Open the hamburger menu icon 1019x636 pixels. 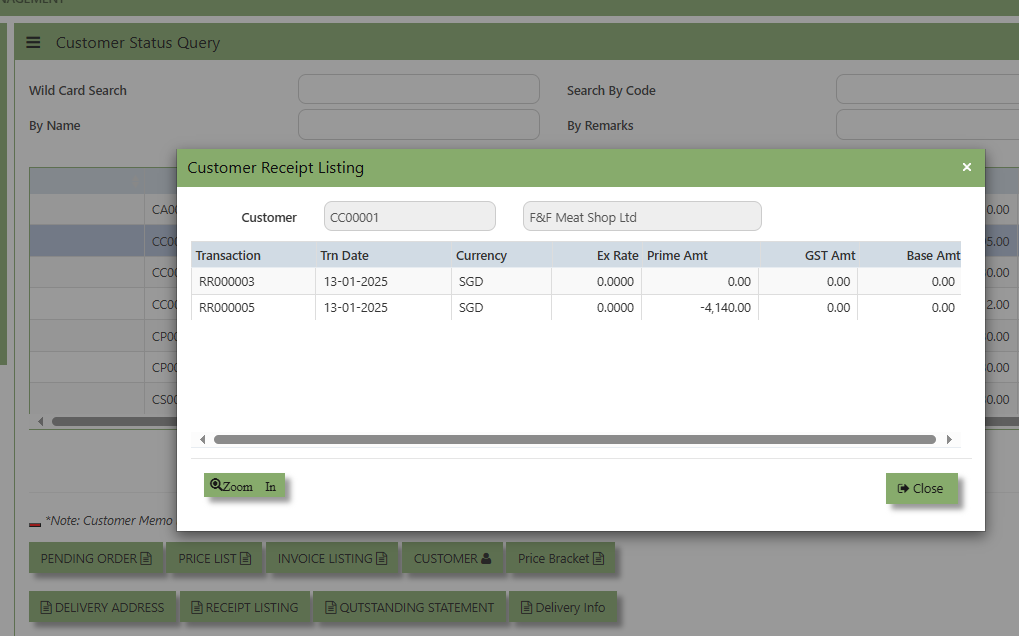pos(33,43)
